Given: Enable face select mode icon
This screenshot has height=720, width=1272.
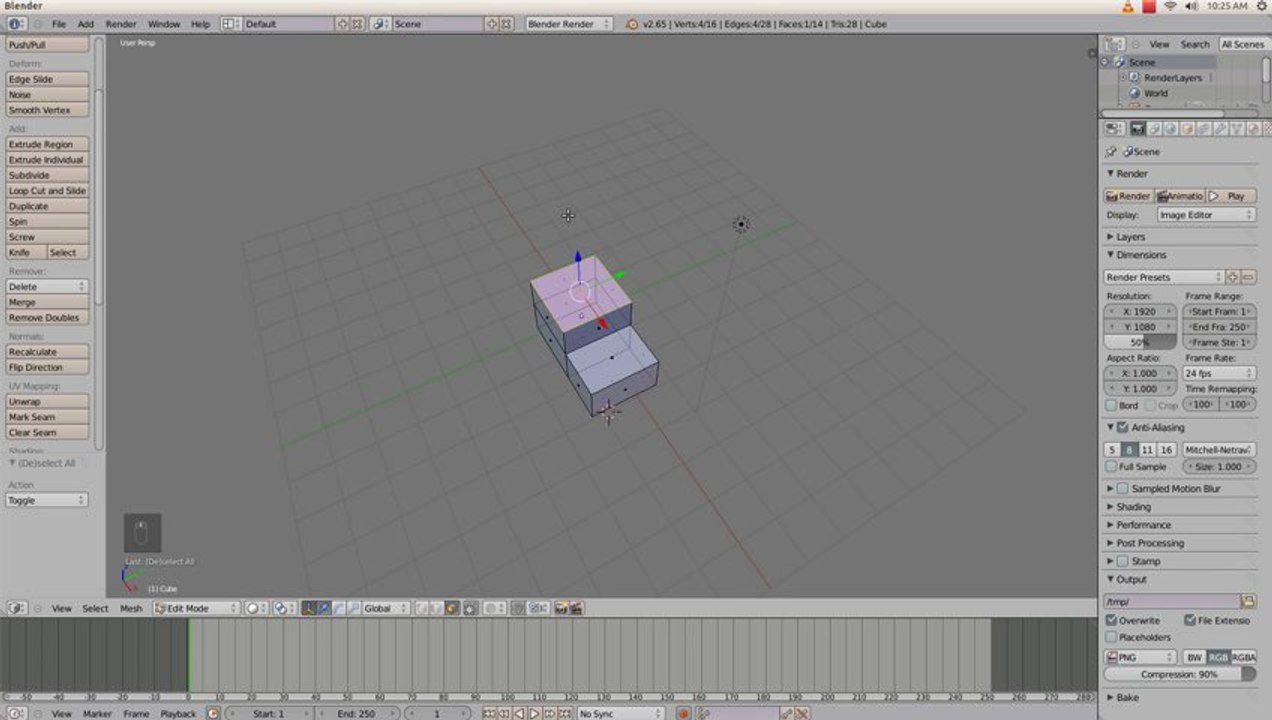Looking at the screenshot, I should point(451,608).
